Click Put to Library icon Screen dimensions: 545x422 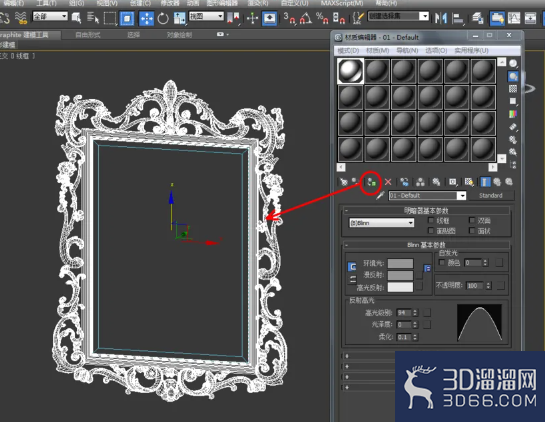[x=436, y=182]
